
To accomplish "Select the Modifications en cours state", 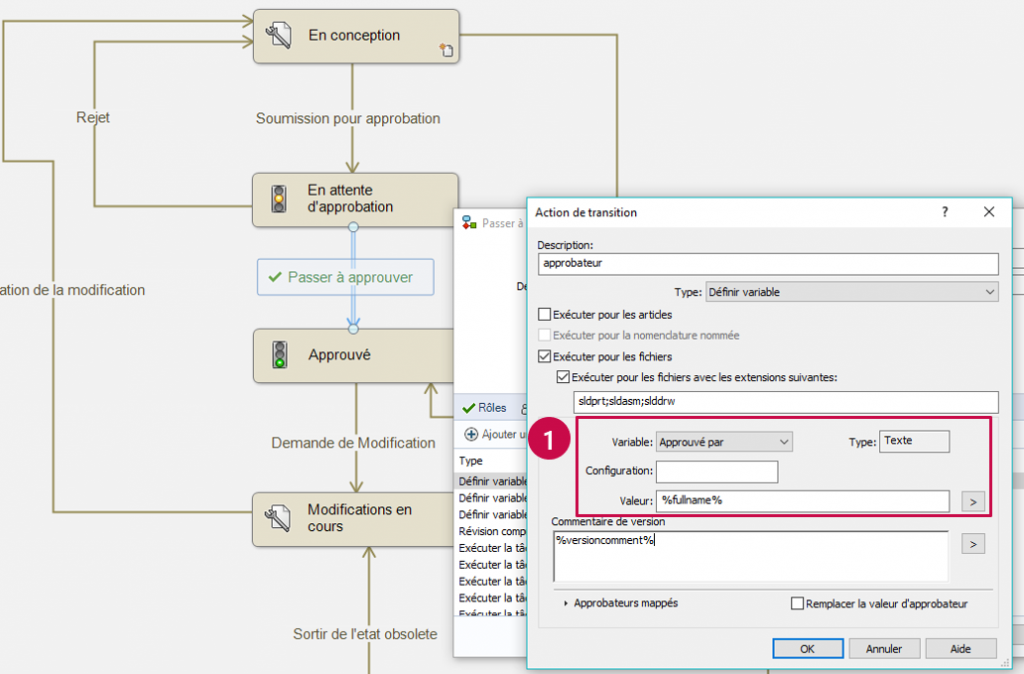I will (353, 519).
